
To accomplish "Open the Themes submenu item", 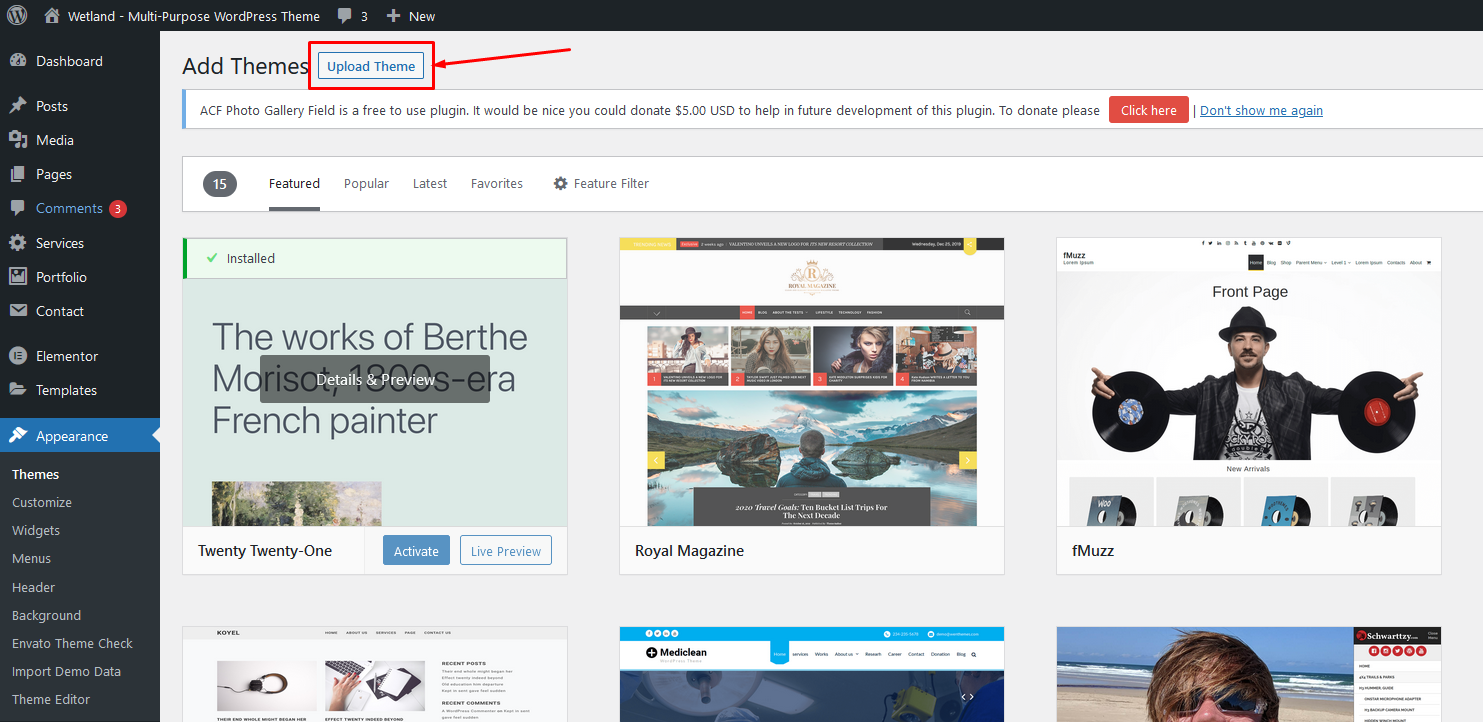I will click(x=36, y=474).
